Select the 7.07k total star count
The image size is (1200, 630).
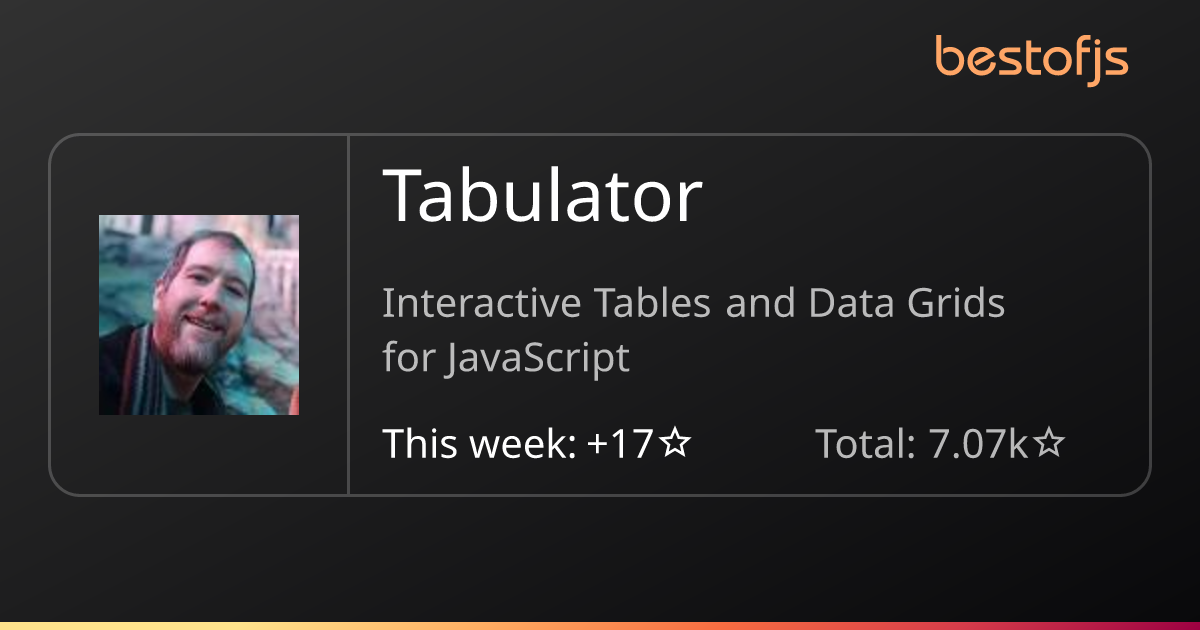[x=979, y=443]
